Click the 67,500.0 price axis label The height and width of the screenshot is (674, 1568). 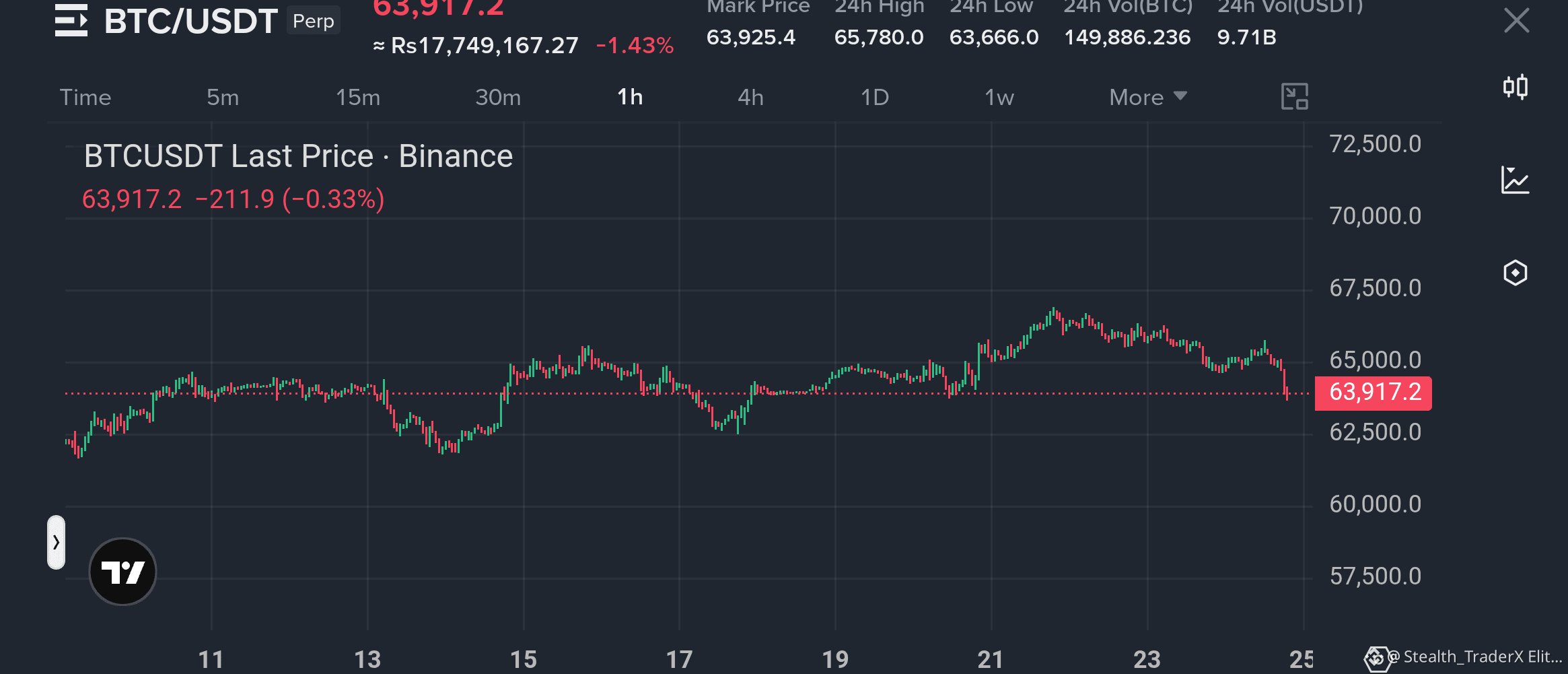point(1376,288)
